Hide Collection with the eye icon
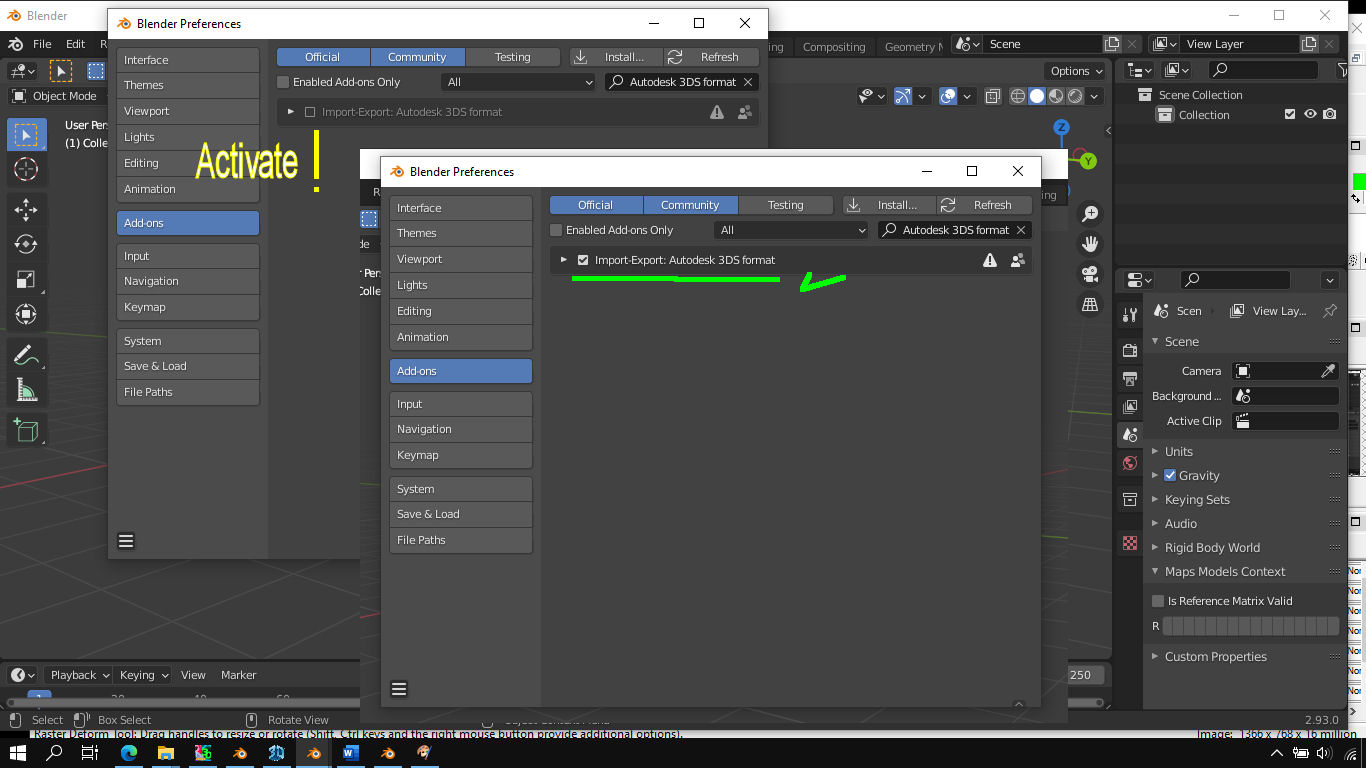 pos(1310,115)
